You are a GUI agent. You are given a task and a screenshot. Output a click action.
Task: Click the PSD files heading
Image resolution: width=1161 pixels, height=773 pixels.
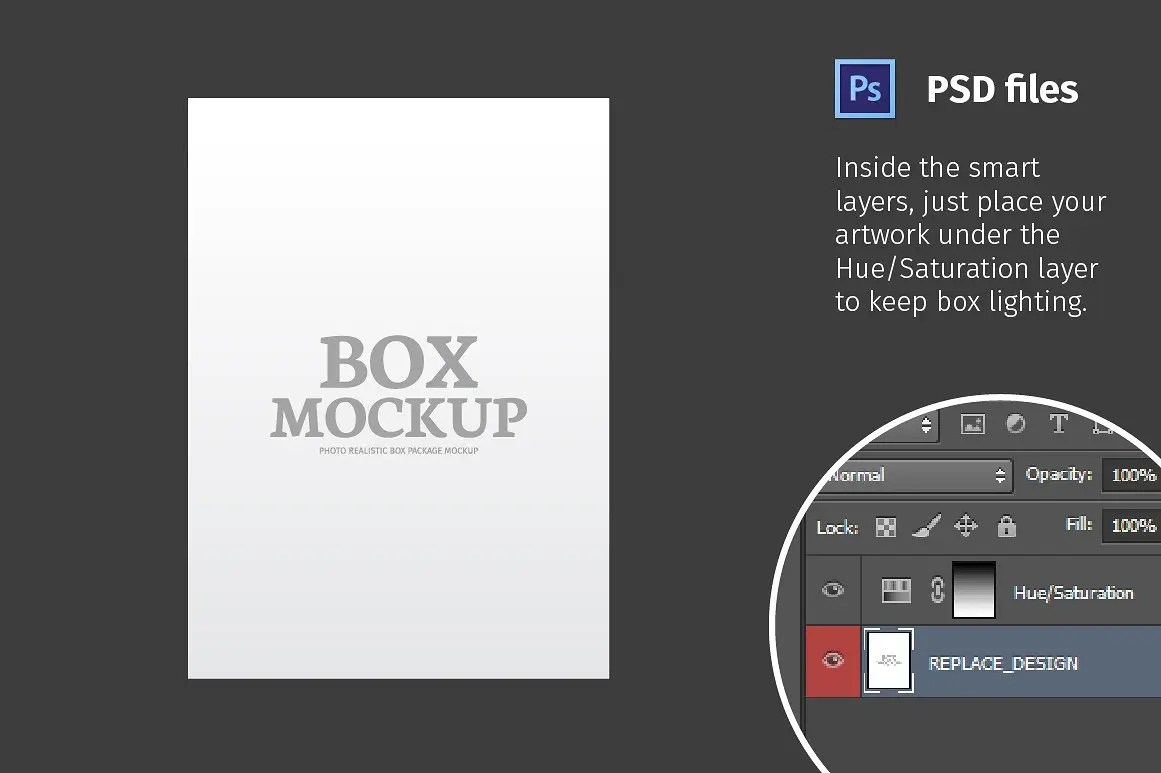click(x=1002, y=89)
